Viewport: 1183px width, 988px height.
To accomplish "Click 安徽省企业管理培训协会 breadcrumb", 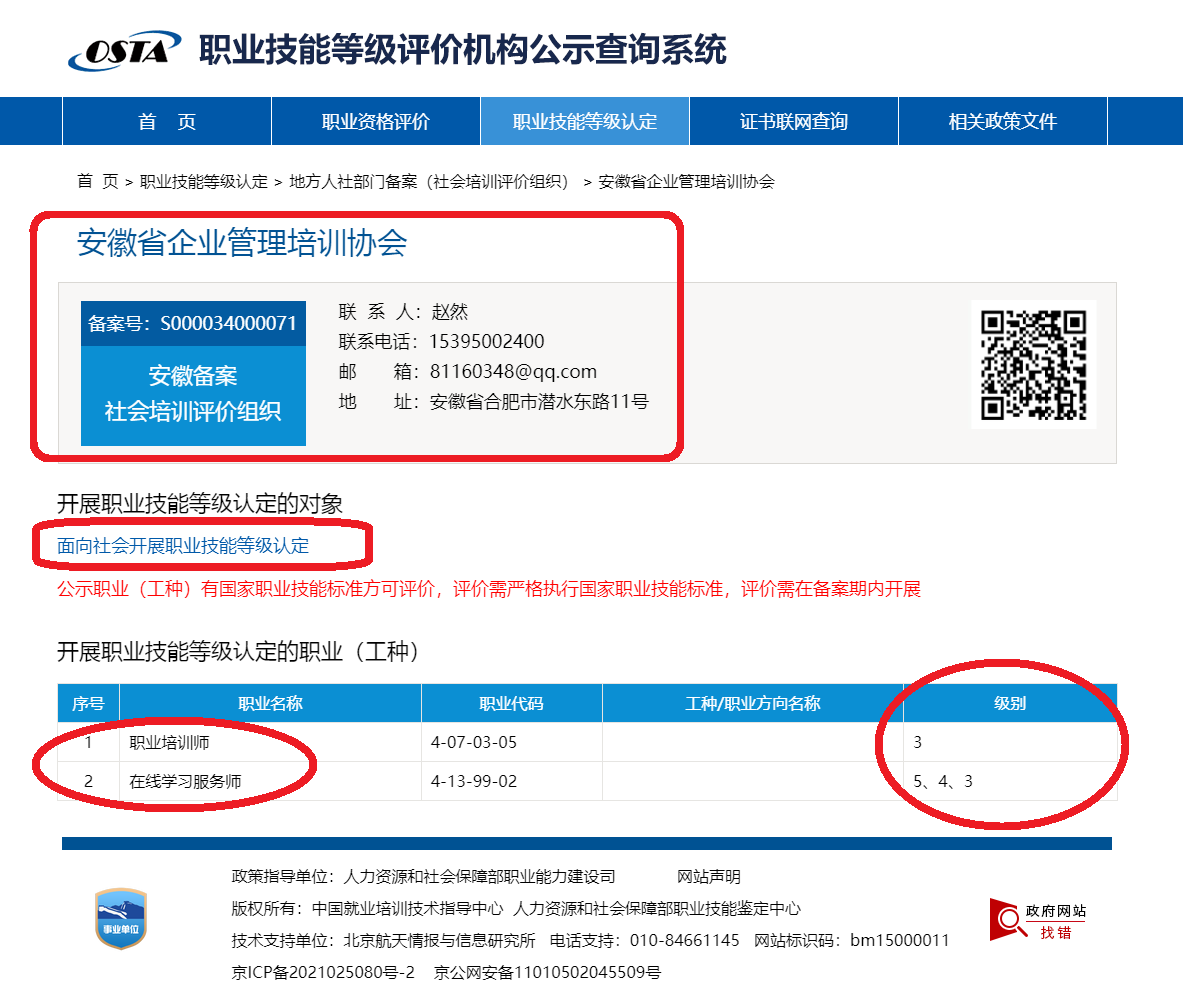I will (x=687, y=182).
